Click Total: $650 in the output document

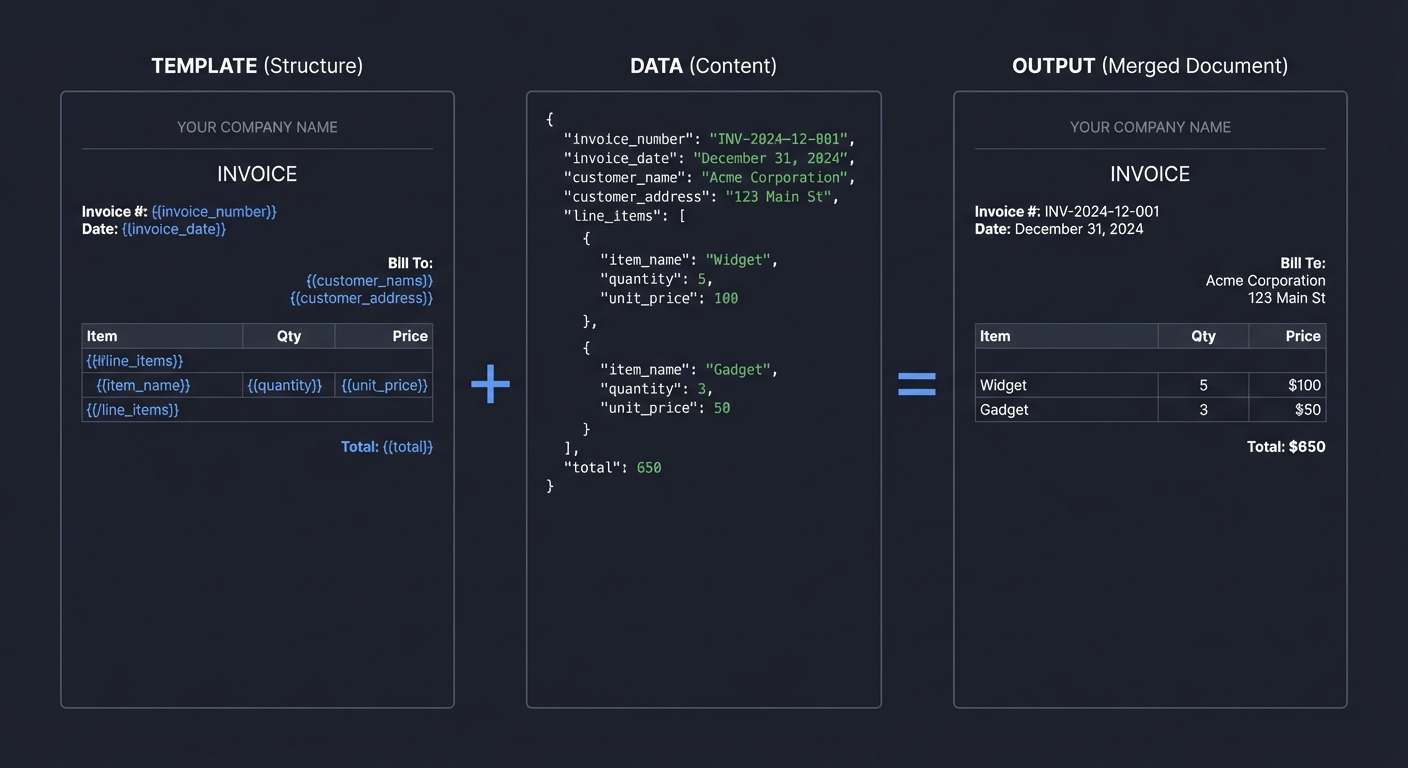(1286, 446)
